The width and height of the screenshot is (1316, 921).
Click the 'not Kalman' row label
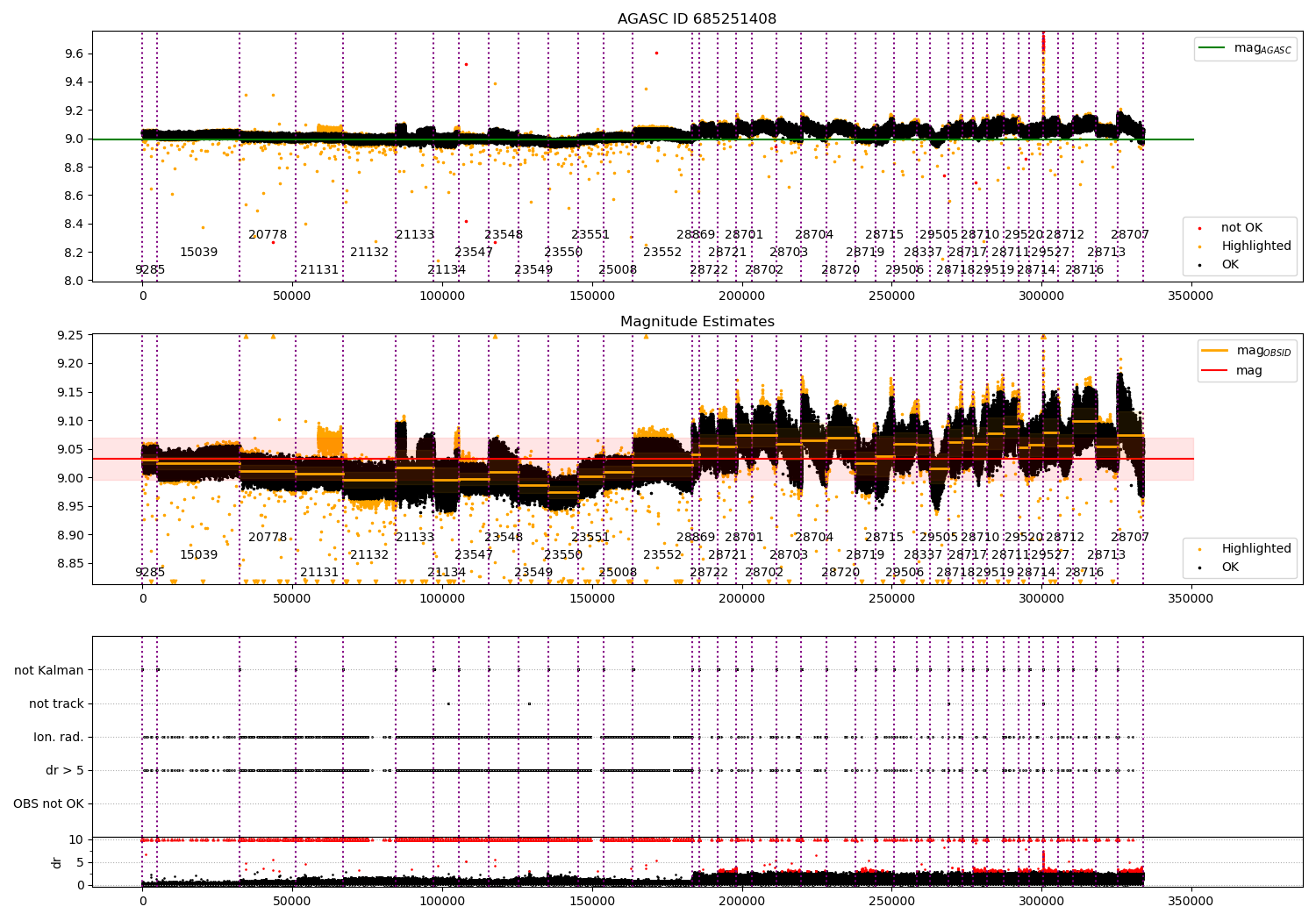(49, 671)
